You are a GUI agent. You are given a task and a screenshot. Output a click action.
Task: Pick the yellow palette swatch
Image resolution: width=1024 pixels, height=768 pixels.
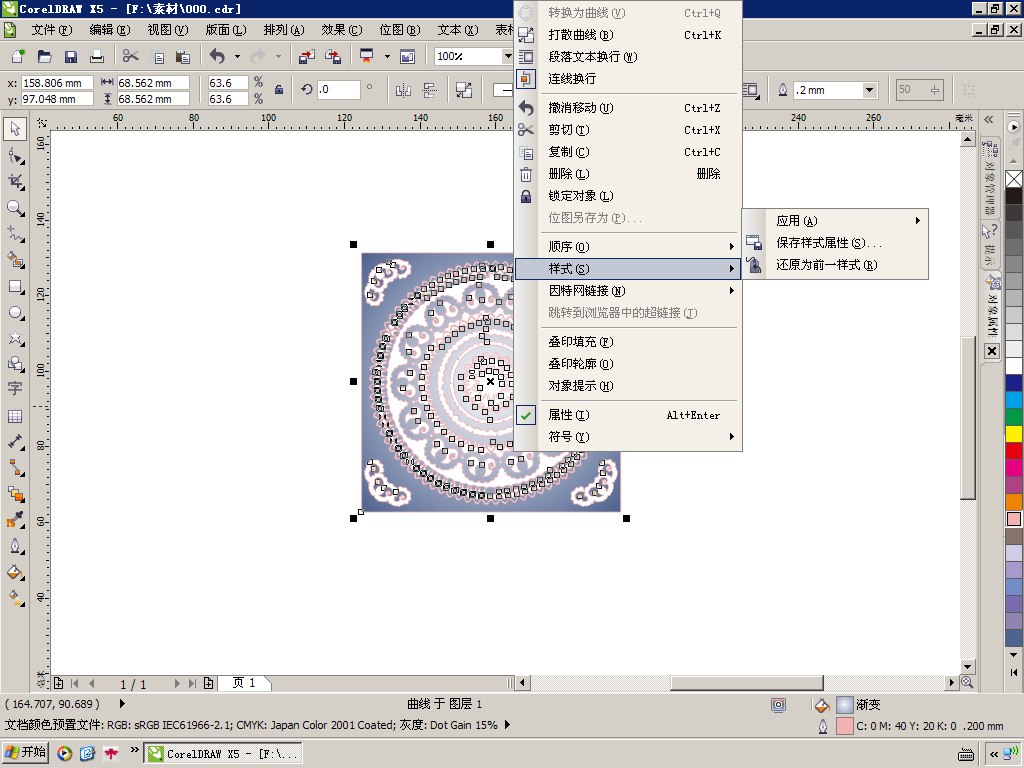1014,434
